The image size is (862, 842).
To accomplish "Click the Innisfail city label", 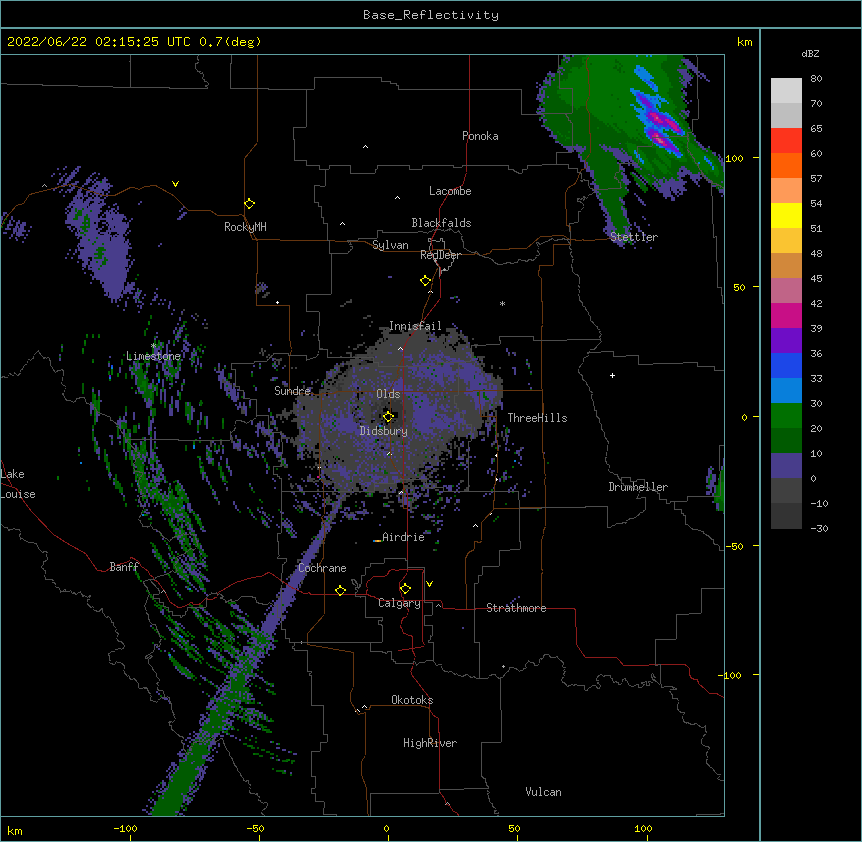I will [415, 326].
